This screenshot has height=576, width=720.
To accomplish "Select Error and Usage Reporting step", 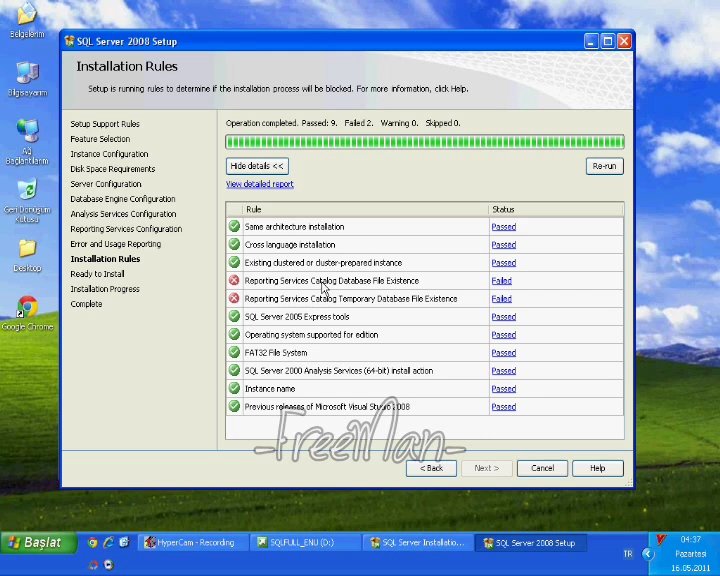I will click(x=115, y=244).
